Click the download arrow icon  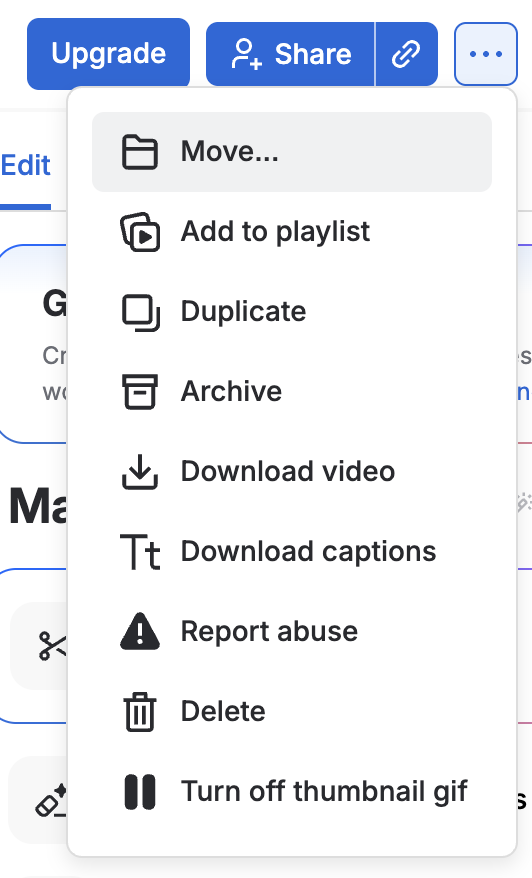pyautogui.click(x=140, y=471)
